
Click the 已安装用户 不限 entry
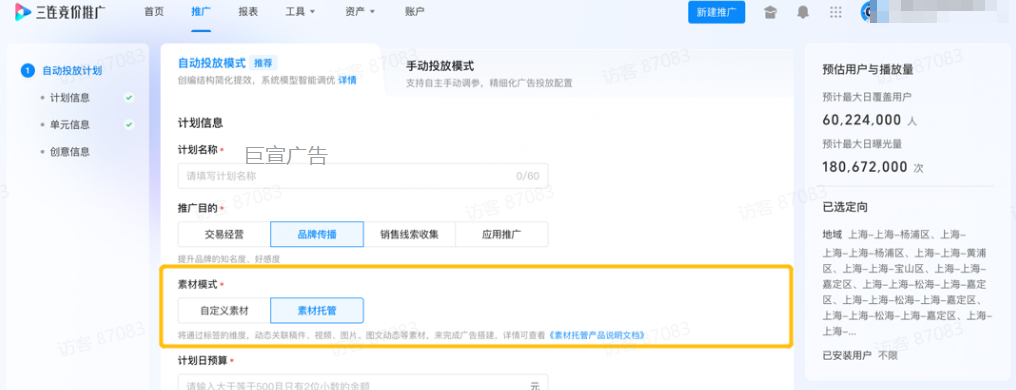[859, 355]
